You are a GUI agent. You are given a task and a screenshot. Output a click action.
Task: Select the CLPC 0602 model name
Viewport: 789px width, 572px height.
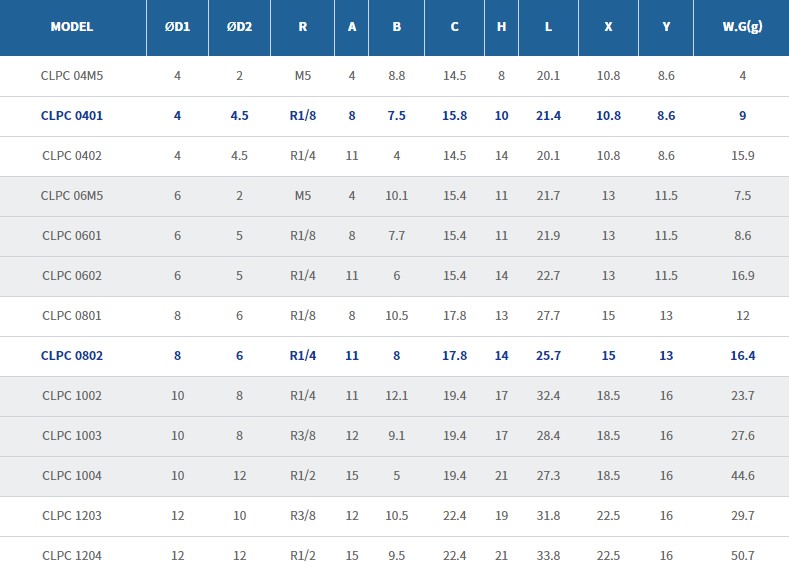click(x=72, y=276)
